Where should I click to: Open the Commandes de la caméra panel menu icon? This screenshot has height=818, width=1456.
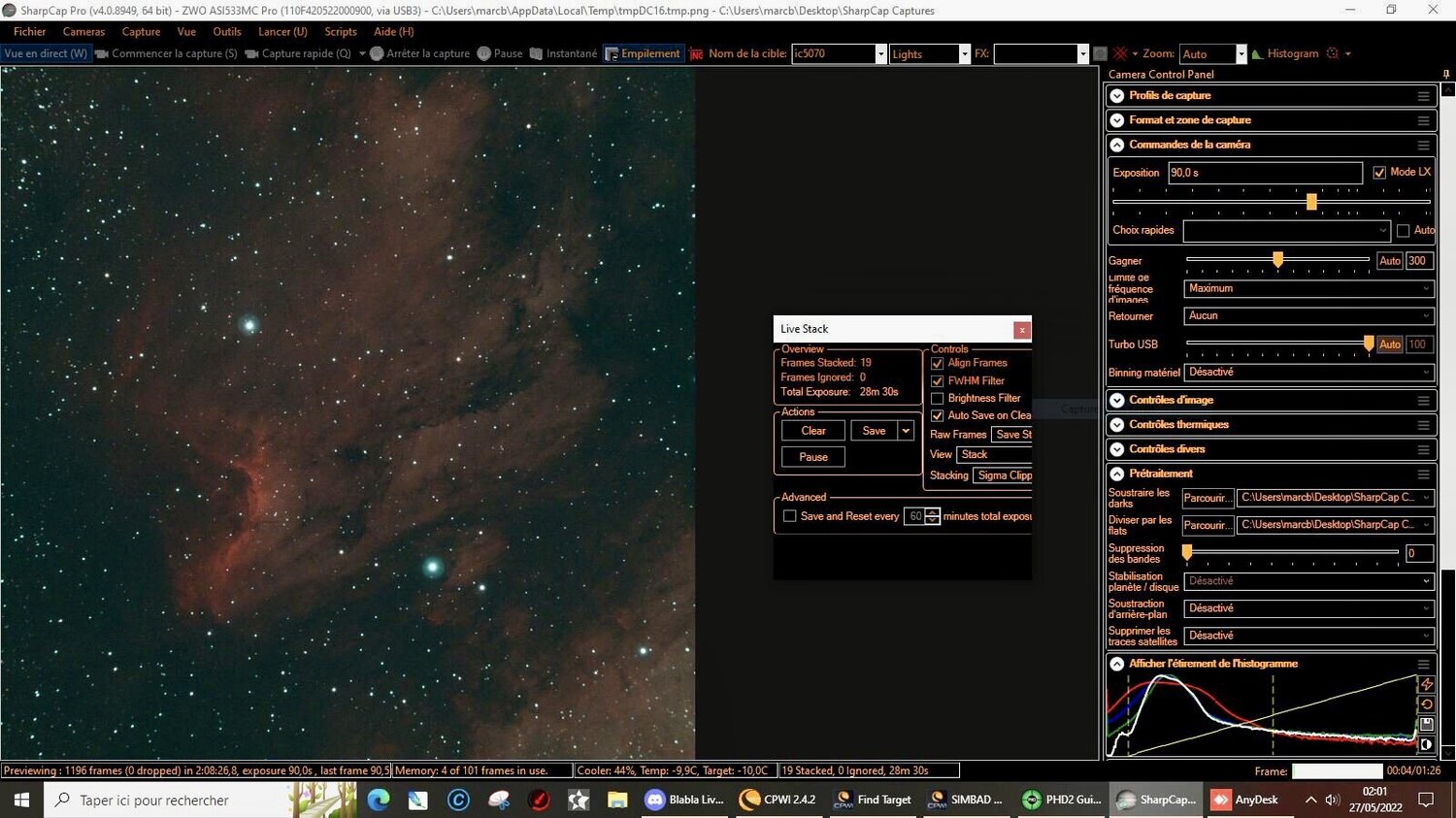coord(1423,145)
